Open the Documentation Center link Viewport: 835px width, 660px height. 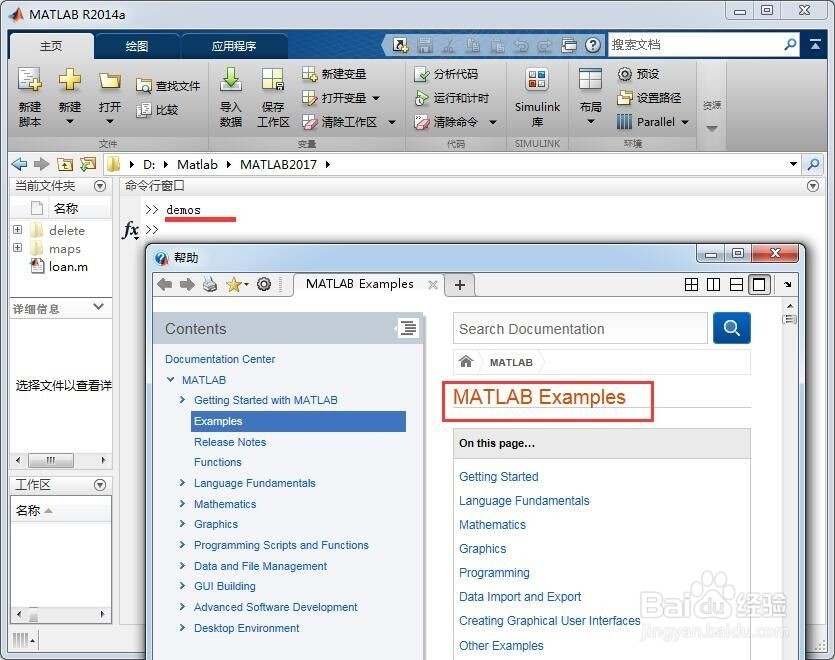pyautogui.click(x=220, y=359)
